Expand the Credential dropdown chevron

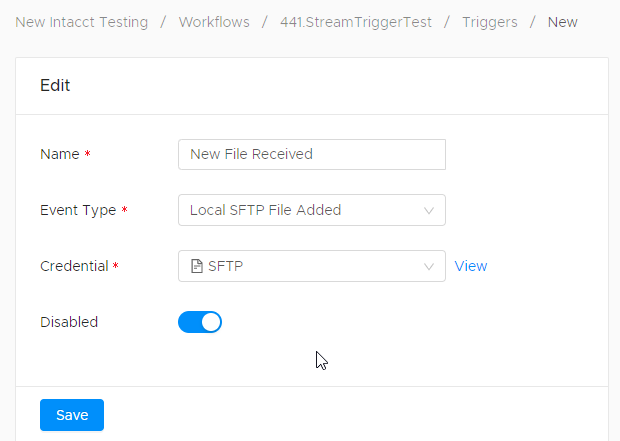[x=429, y=267]
